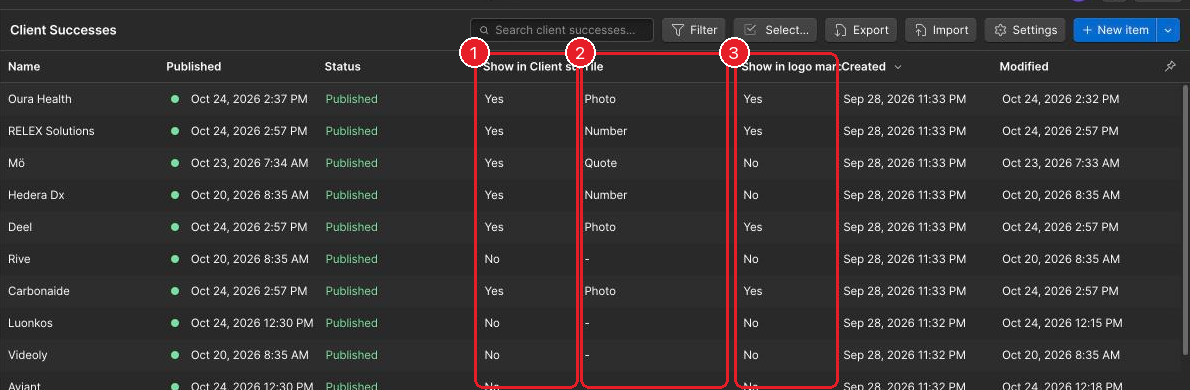
Task: Sort by the Modified column header
Action: [x=1024, y=67]
